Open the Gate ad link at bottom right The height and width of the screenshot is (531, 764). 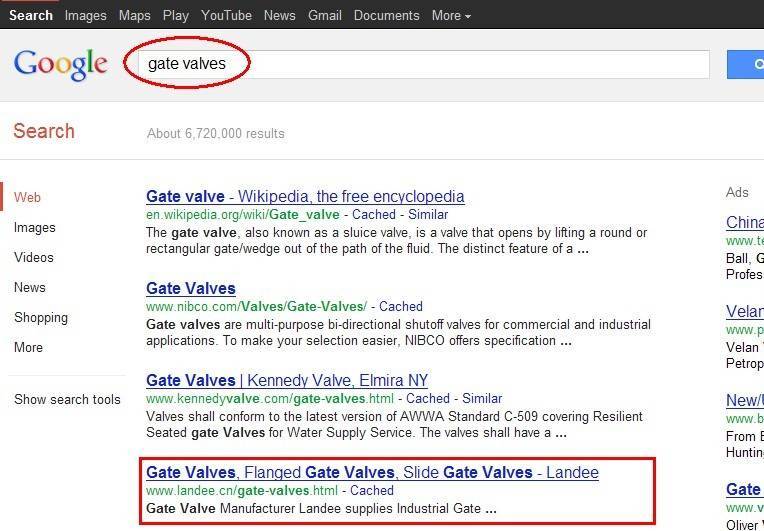click(745, 490)
